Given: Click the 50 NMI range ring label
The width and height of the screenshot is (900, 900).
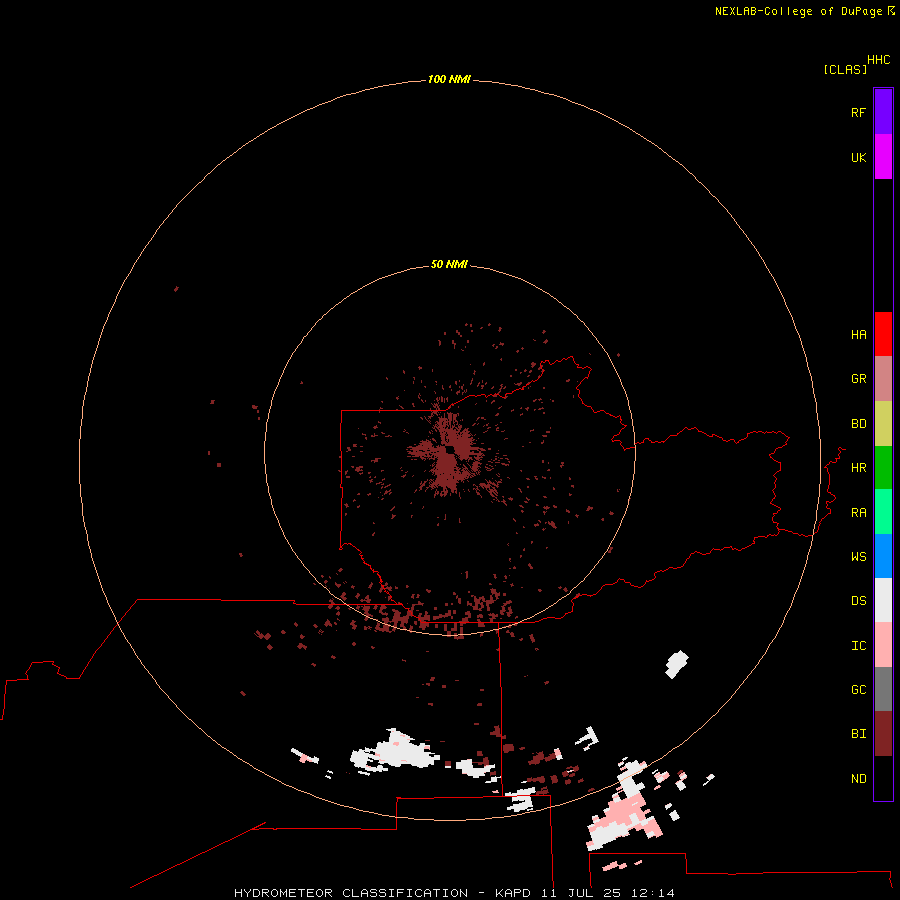Looking at the screenshot, I should 449,264.
